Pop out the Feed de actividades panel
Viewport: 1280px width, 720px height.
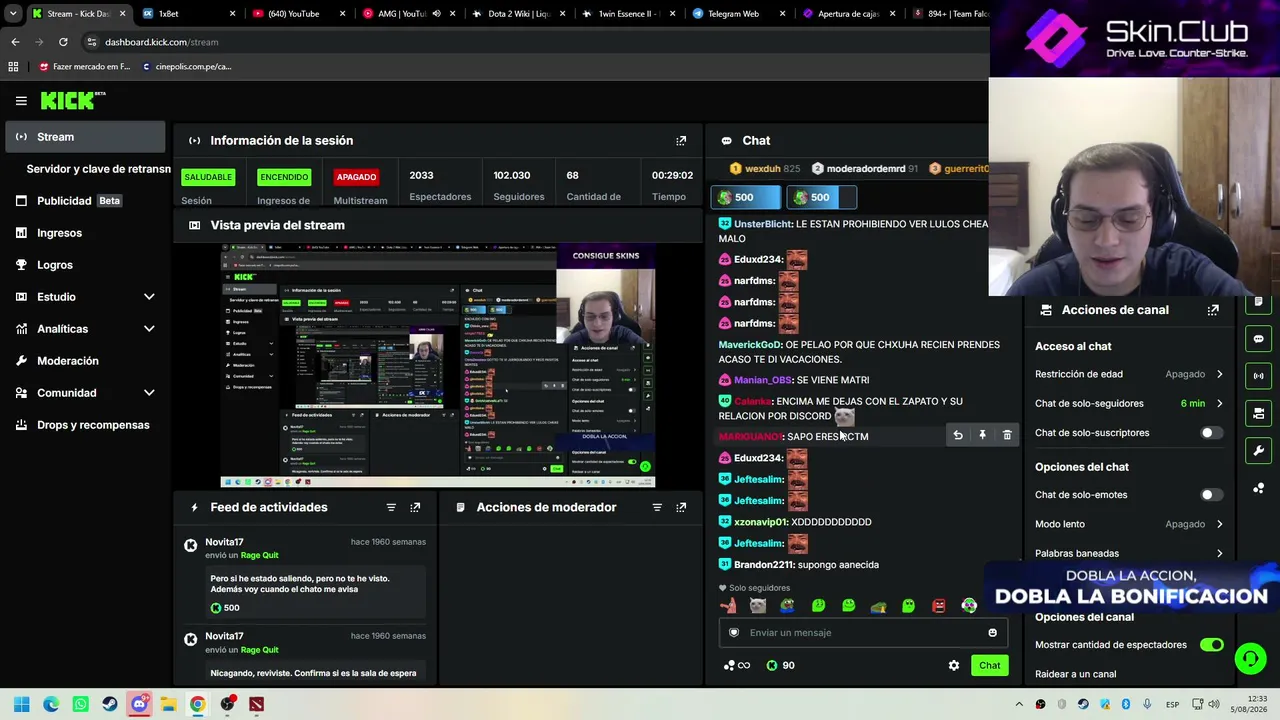415,507
